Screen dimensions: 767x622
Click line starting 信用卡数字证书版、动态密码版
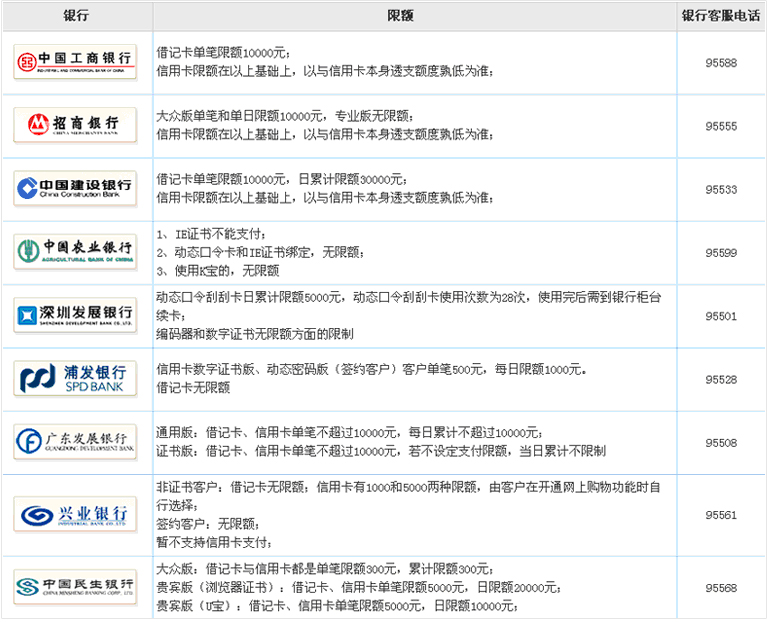372,370
